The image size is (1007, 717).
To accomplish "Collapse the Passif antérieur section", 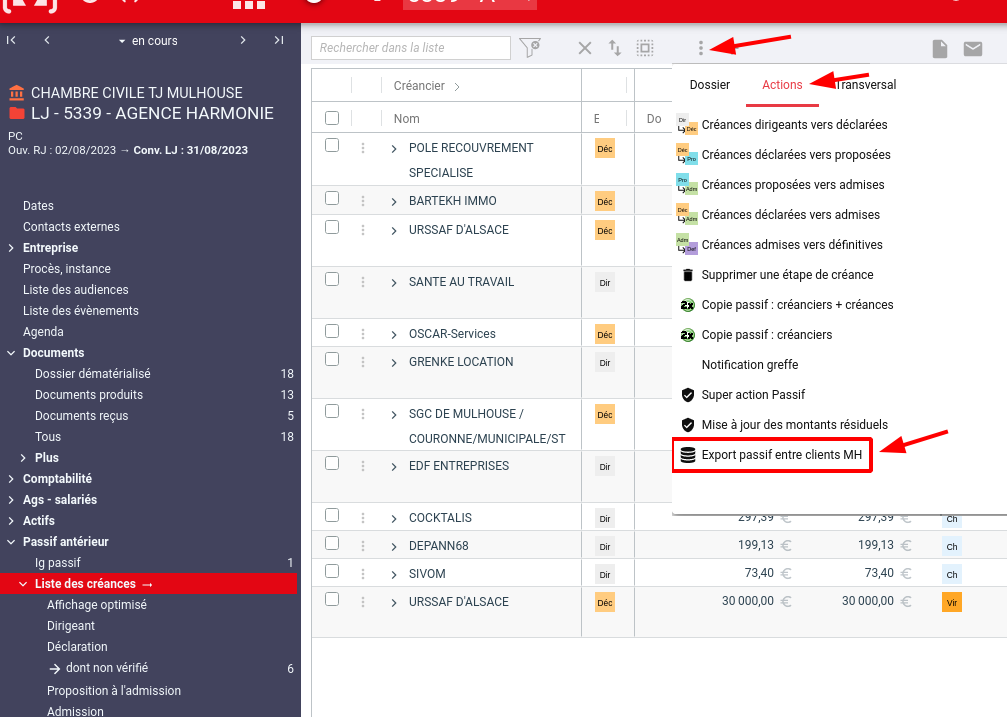I will (11, 542).
